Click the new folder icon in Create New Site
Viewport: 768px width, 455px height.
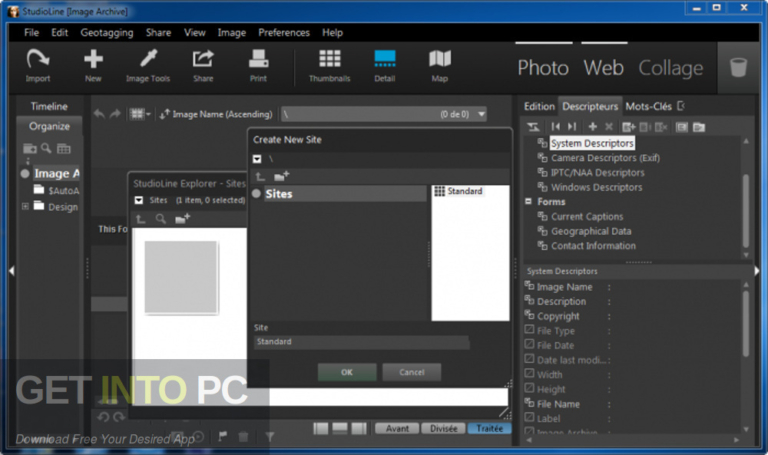coord(282,176)
